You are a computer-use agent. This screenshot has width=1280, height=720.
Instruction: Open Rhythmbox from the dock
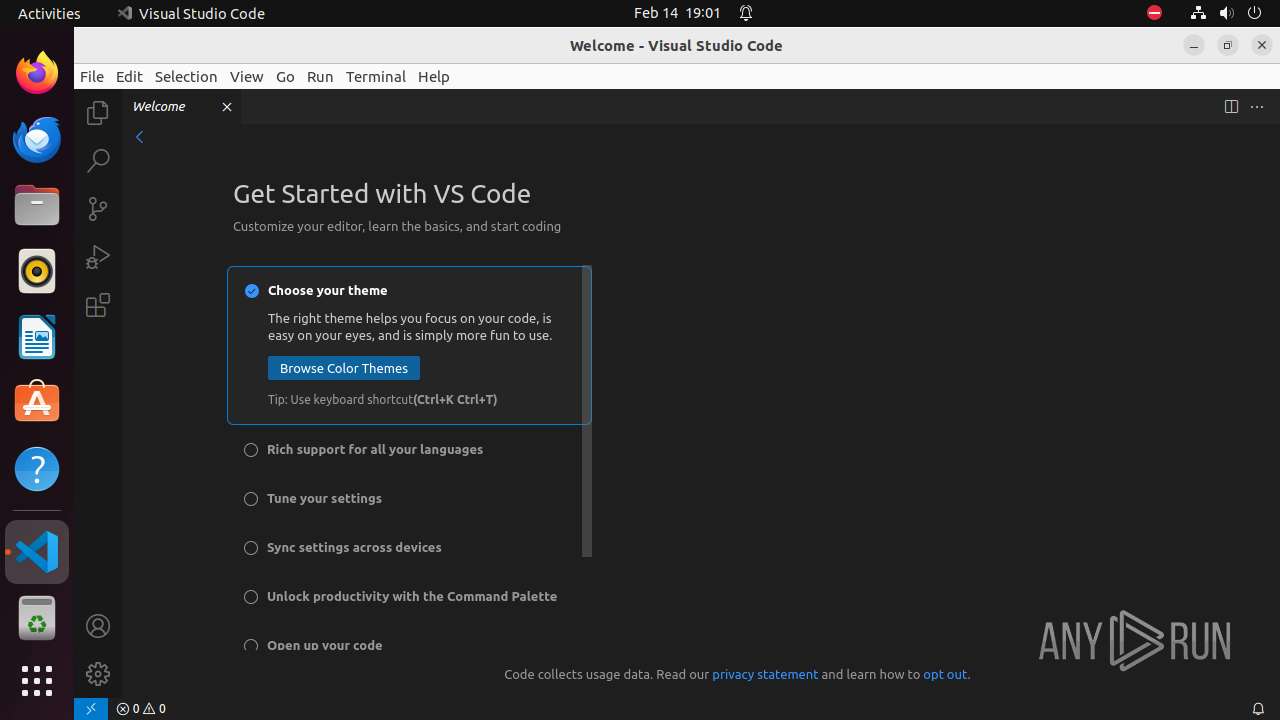[37, 271]
